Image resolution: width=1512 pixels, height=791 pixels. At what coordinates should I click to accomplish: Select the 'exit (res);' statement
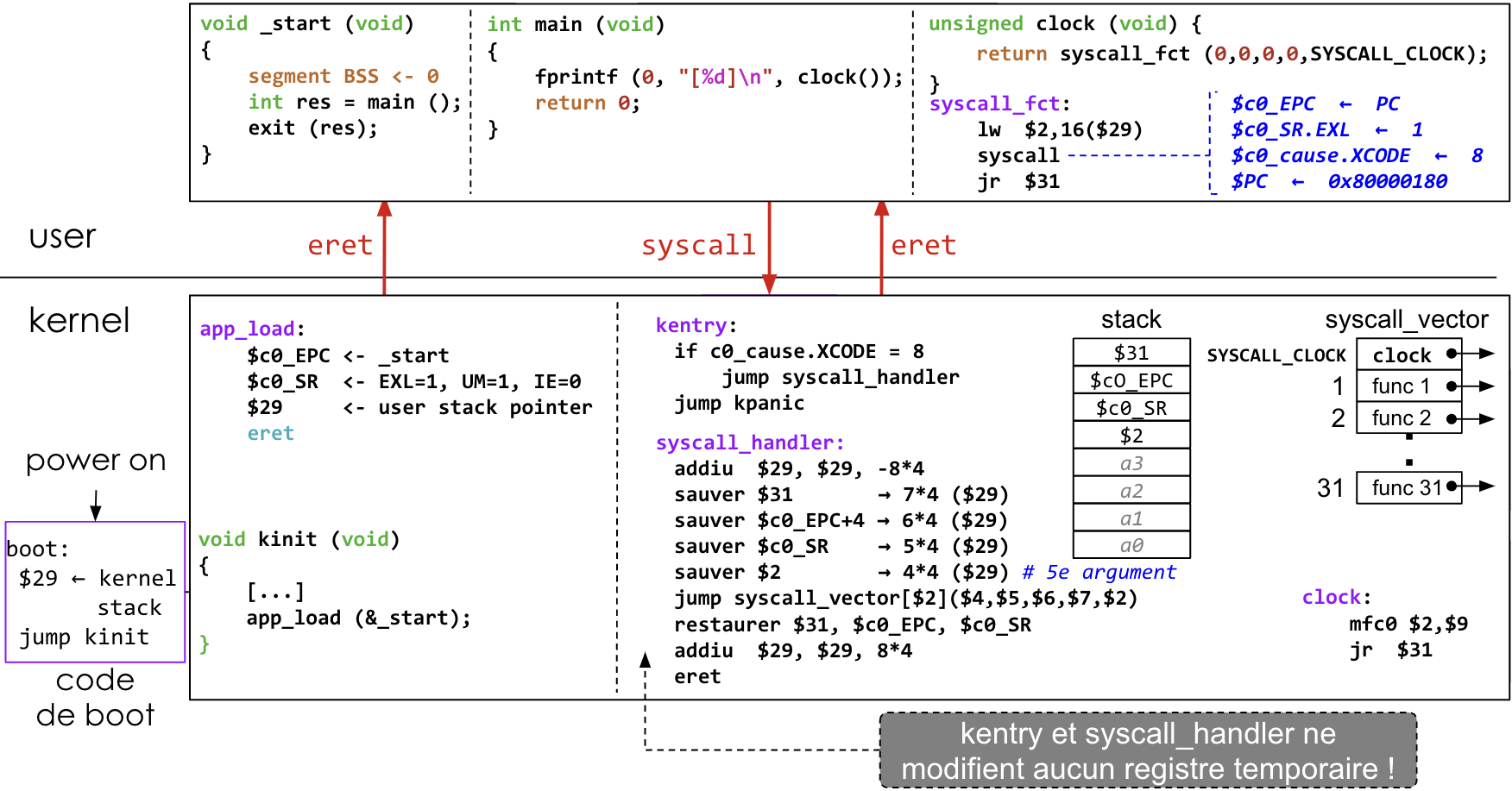(313, 129)
